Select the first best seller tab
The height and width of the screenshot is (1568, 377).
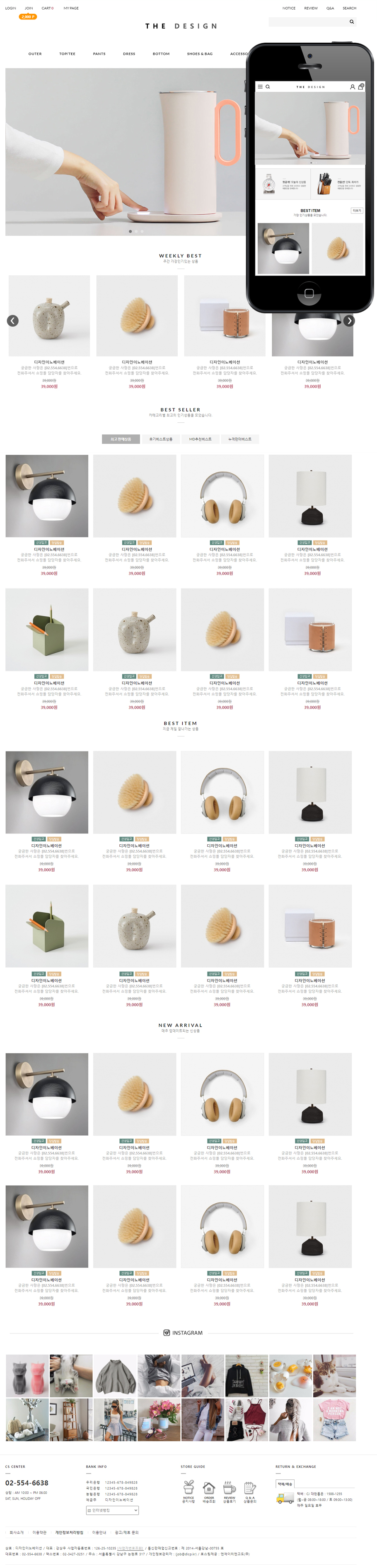click(121, 439)
